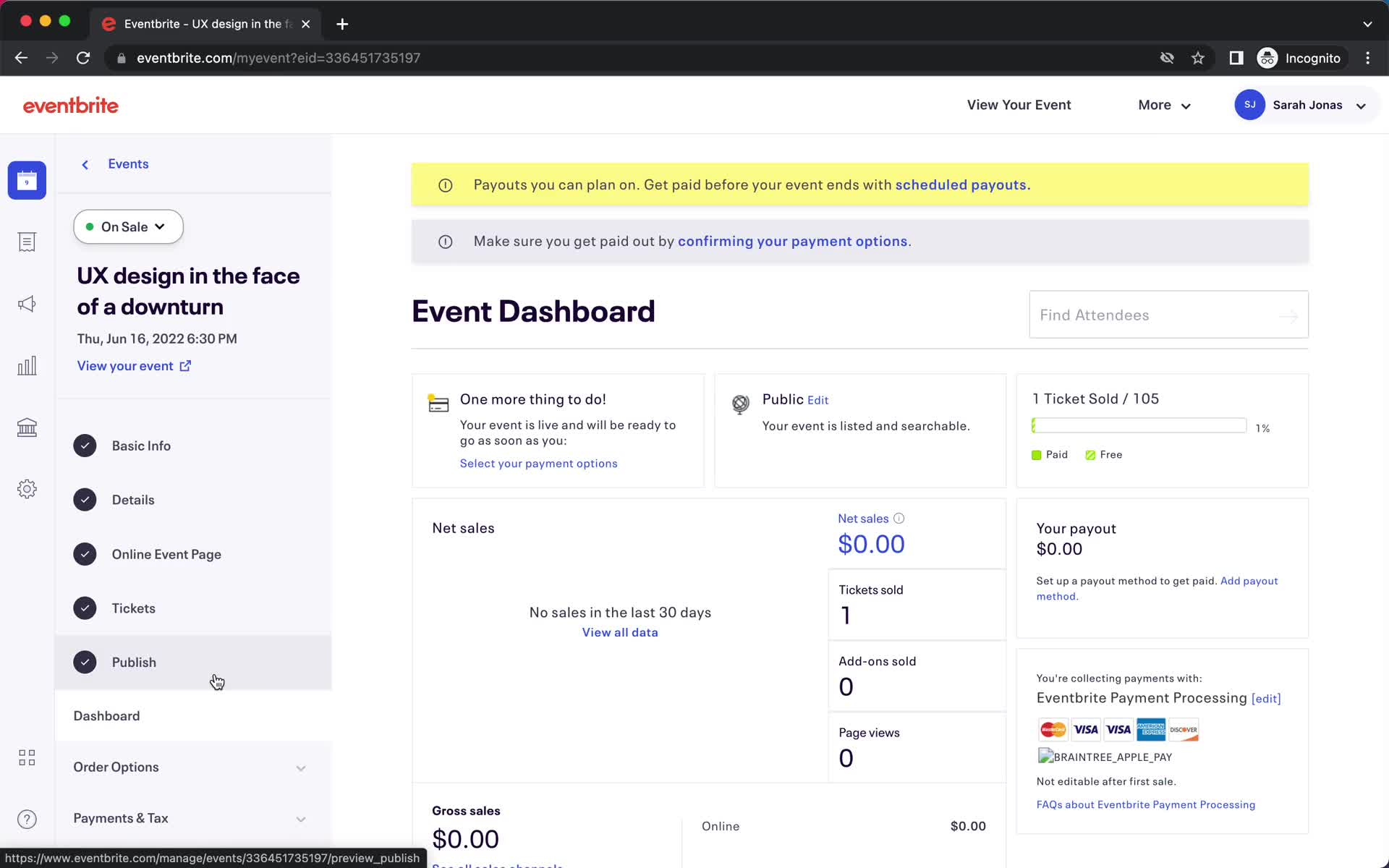Open the On Sale status dropdown

coord(128,227)
